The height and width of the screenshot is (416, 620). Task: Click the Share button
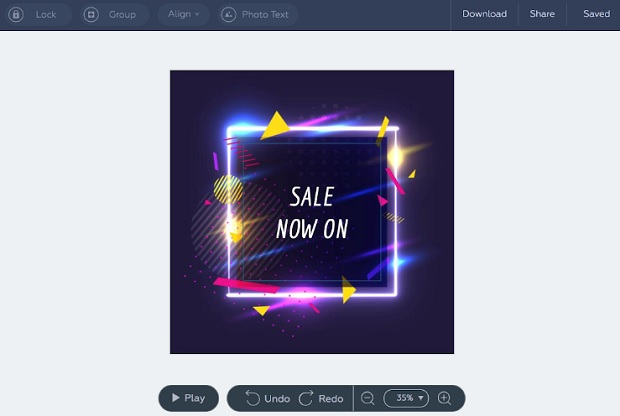click(542, 14)
